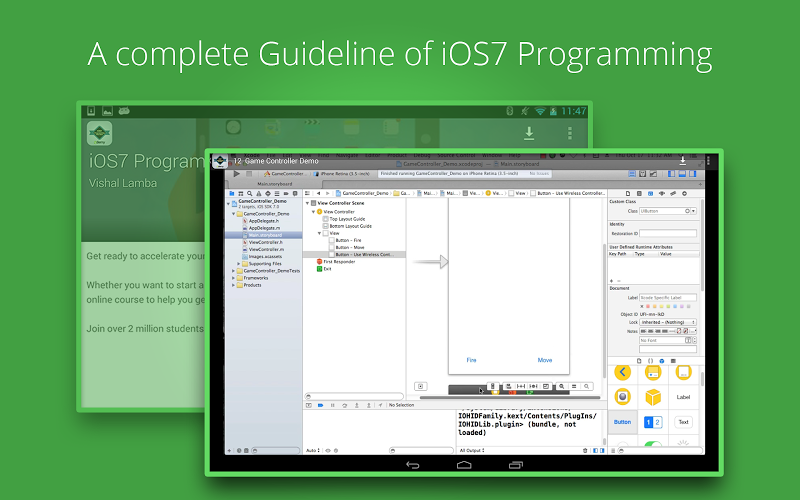Open the project navigator folder icon
800x500 pixels.
pos(232,193)
